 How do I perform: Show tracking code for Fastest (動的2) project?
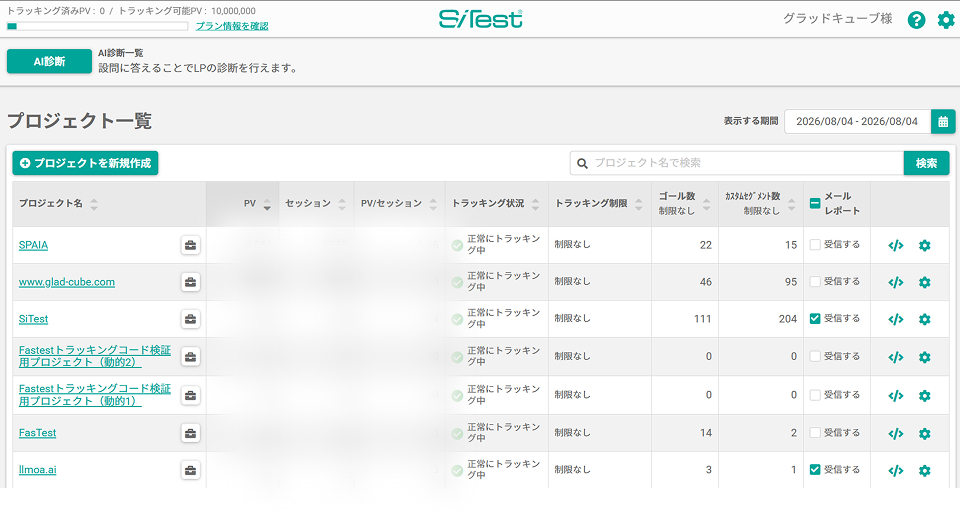click(x=896, y=357)
